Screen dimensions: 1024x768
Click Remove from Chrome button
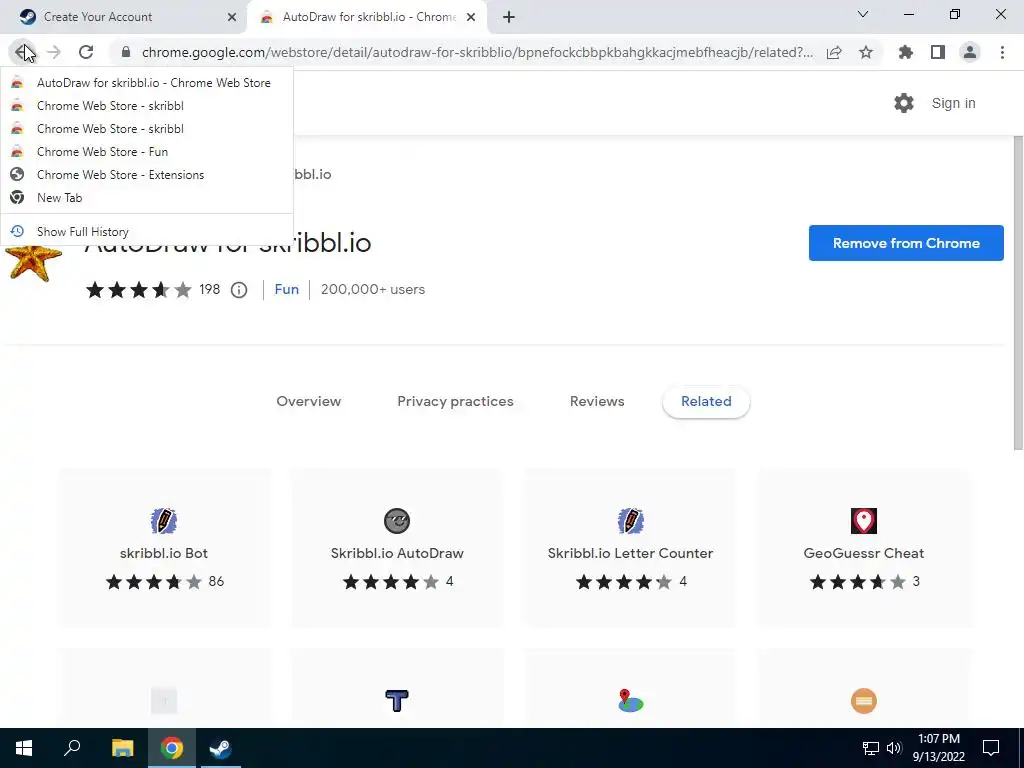pos(906,243)
